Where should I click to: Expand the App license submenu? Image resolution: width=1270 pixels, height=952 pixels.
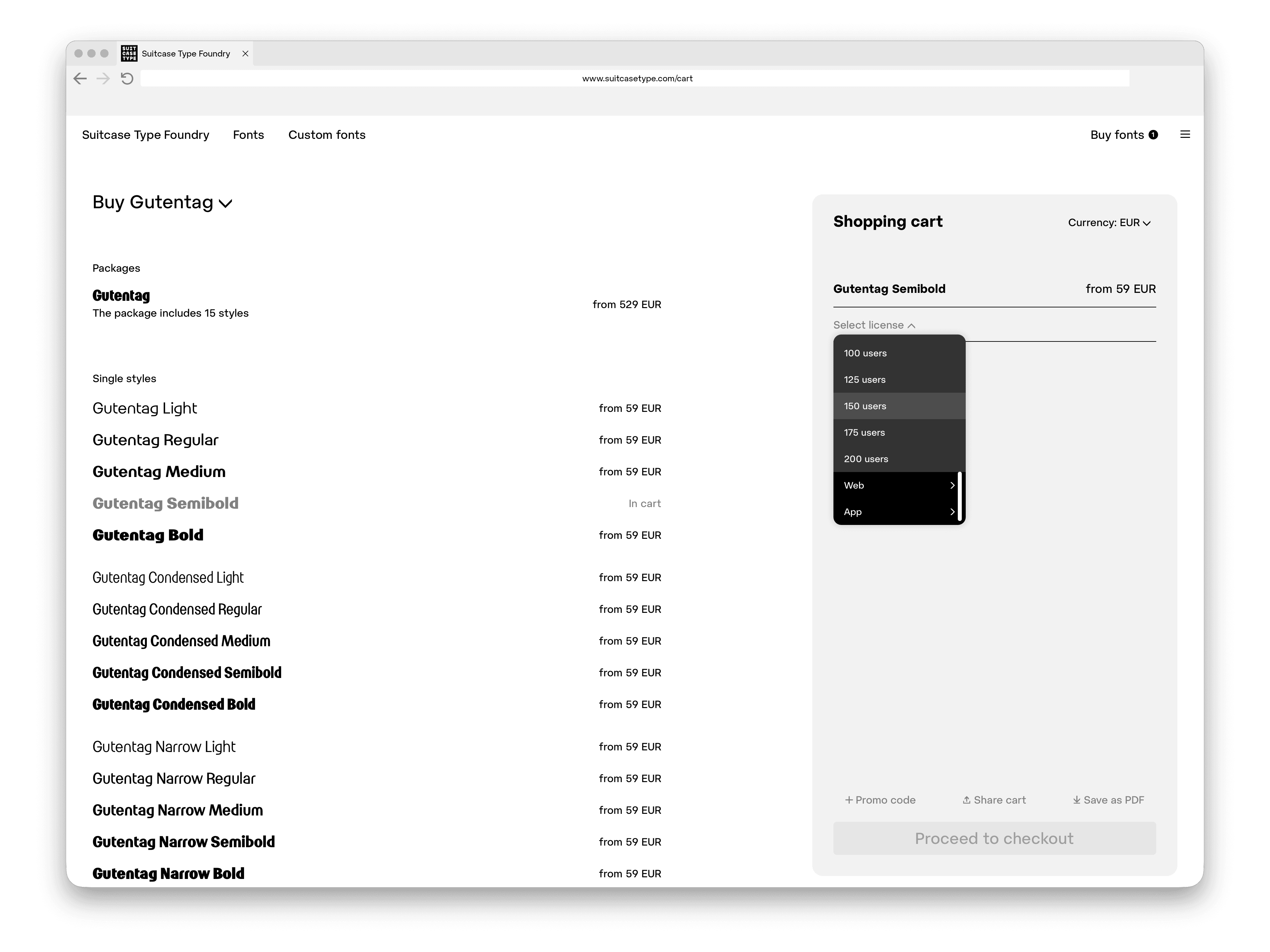(x=899, y=512)
